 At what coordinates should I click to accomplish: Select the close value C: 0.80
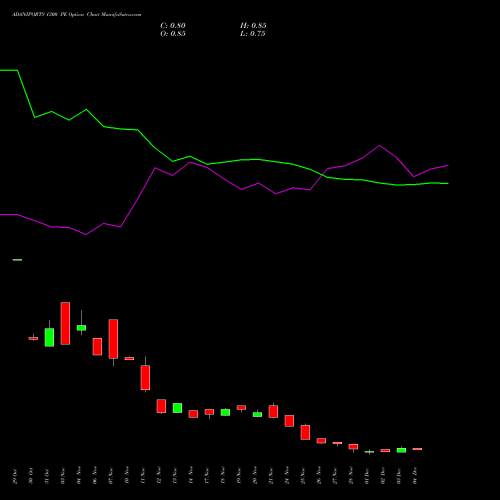[173, 26]
